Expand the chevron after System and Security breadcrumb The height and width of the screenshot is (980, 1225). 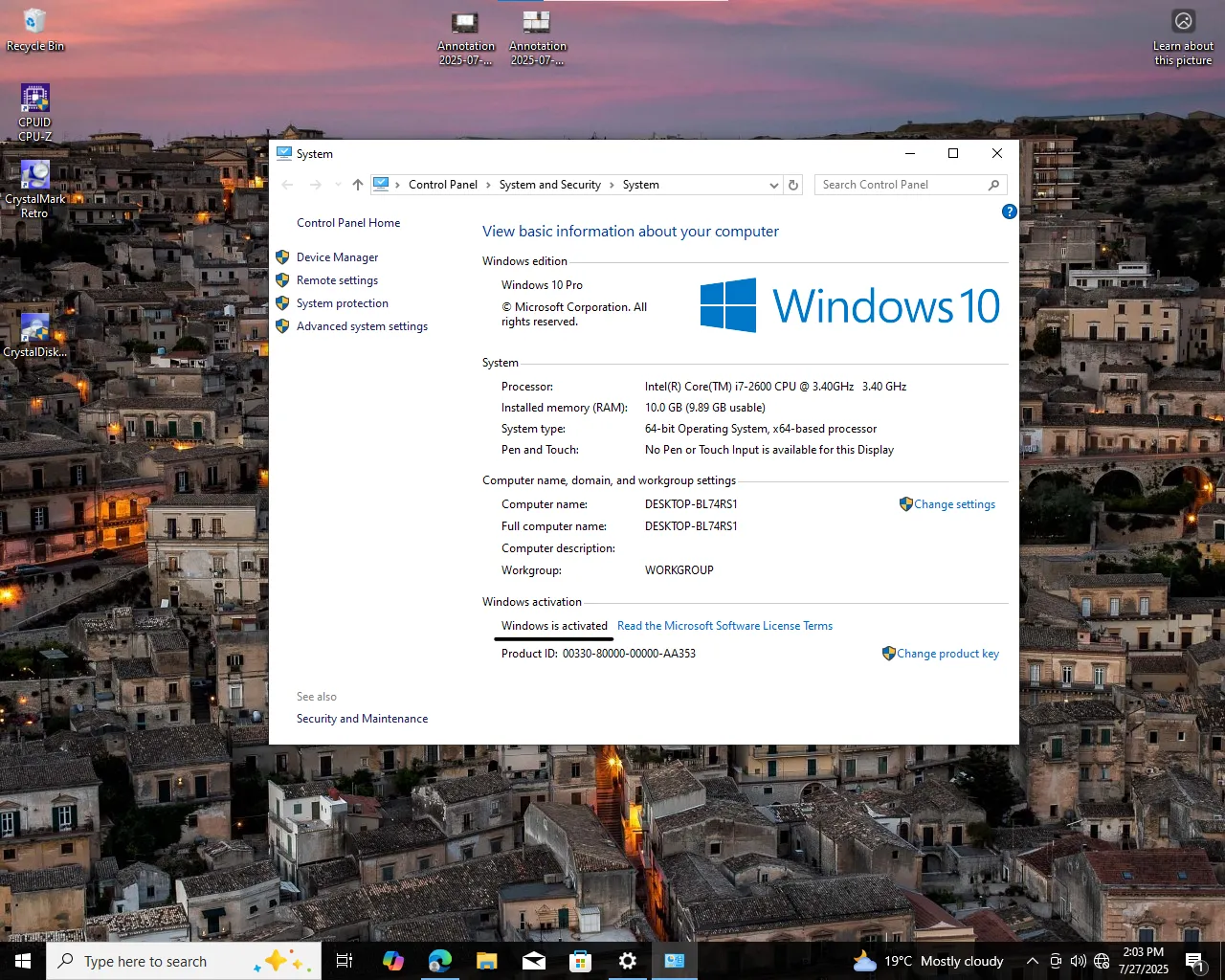coord(612,185)
